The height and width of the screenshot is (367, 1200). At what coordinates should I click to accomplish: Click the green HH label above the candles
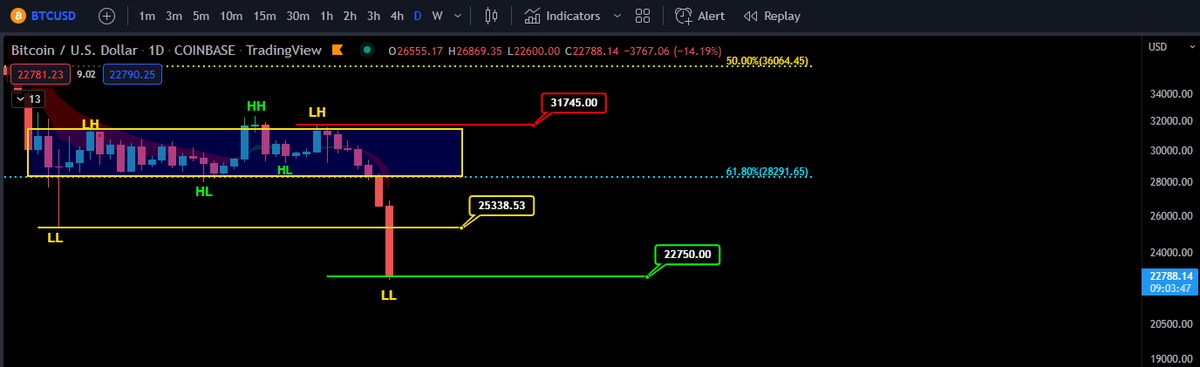point(257,105)
